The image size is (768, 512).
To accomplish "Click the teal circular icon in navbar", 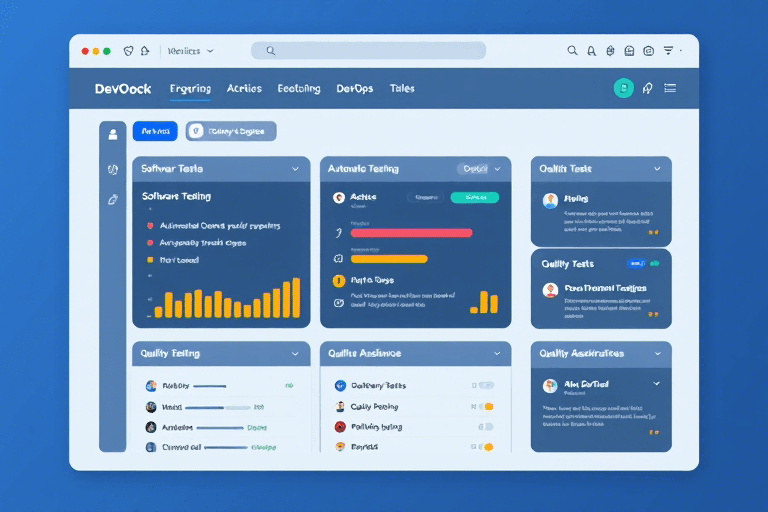I will (x=623, y=88).
